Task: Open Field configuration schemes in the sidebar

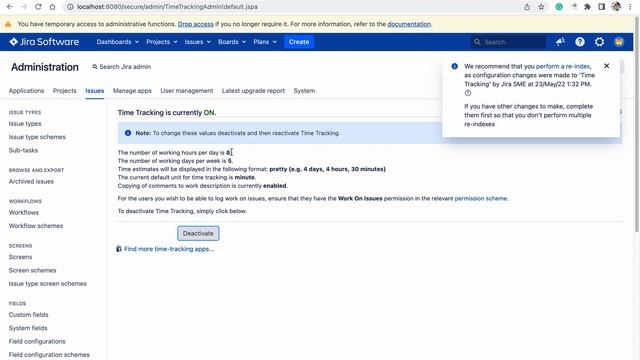Action: tap(49, 355)
